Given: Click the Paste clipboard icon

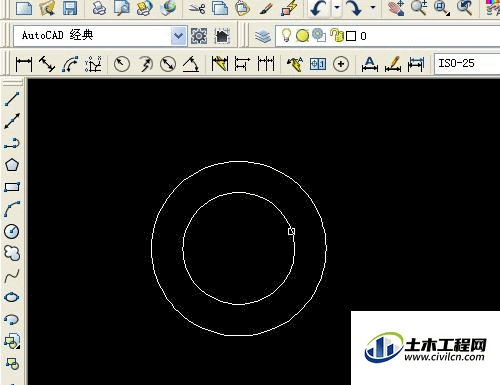Looking at the screenshot, I should coord(243,7).
